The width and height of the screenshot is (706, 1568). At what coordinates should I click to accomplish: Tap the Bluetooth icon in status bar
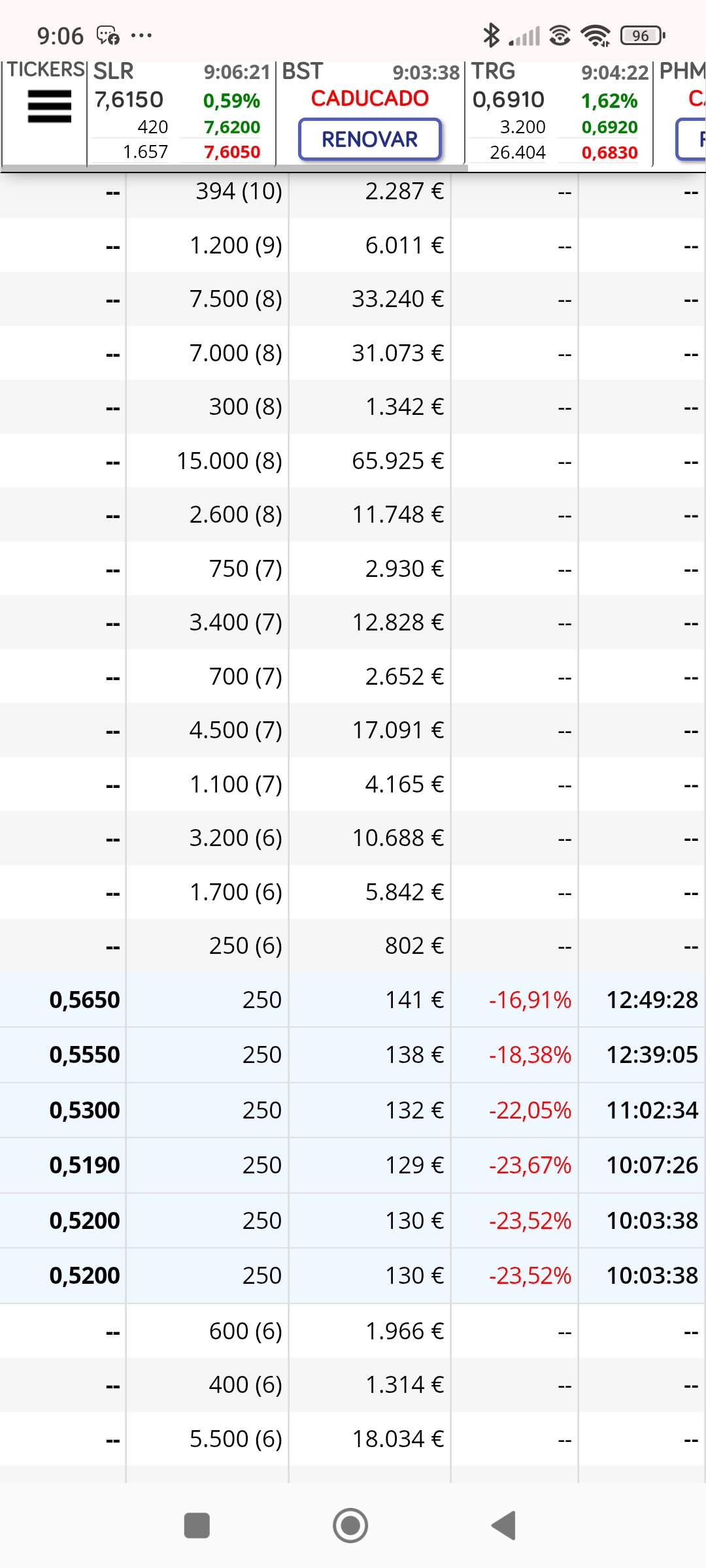tap(491, 35)
